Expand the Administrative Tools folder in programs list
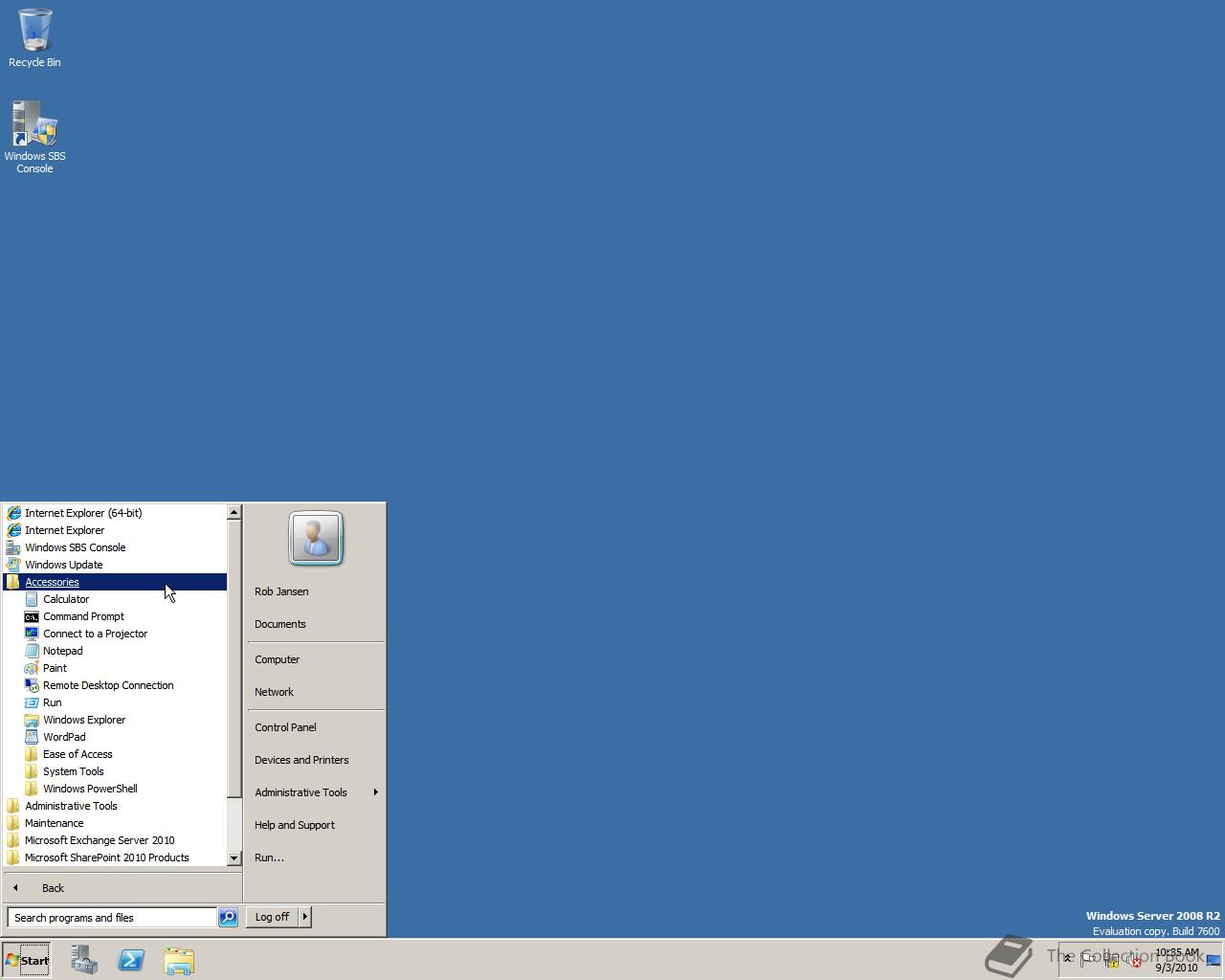1225x980 pixels. pyautogui.click(x=115, y=806)
